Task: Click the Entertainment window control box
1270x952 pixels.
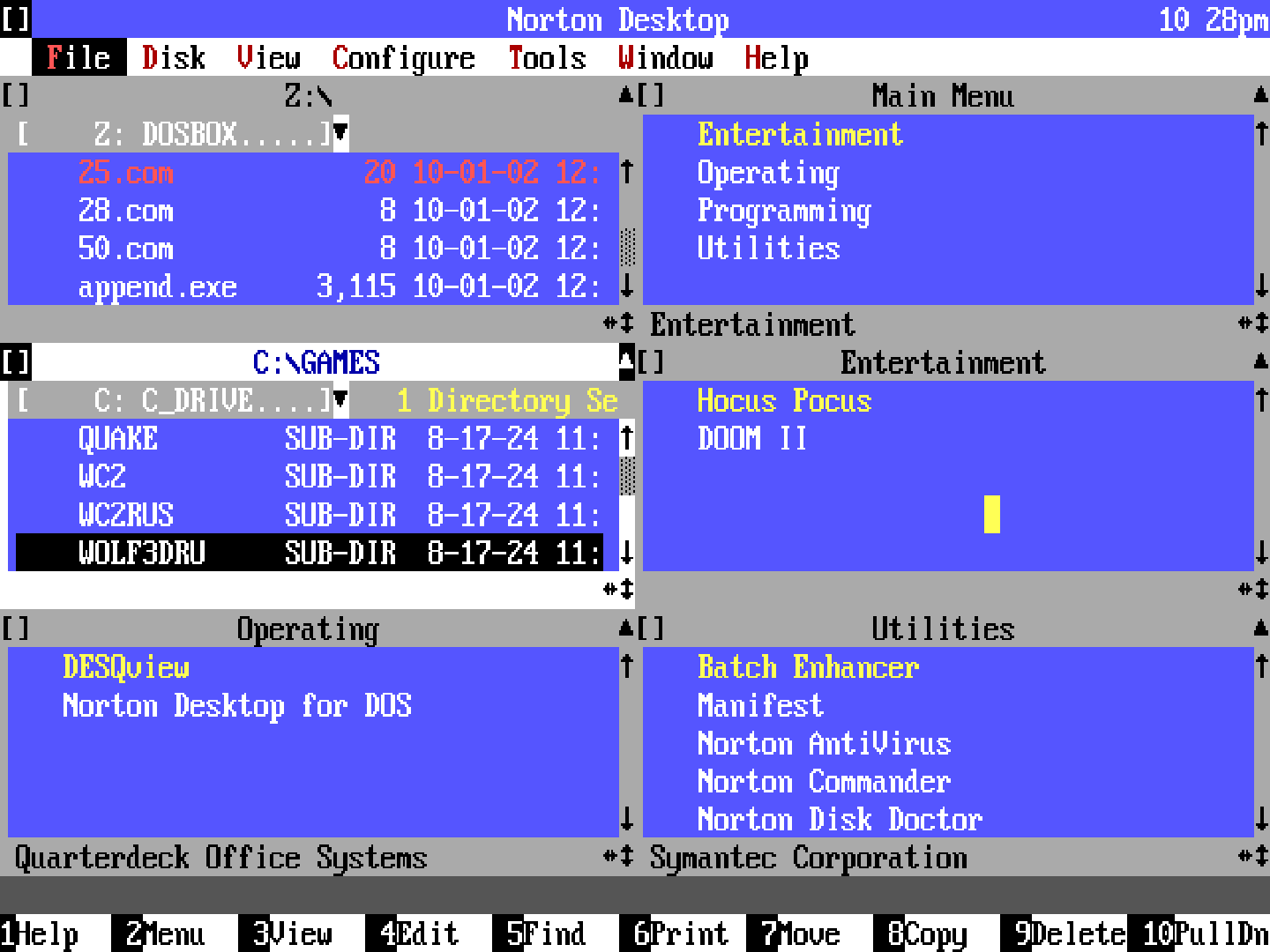Action: 651,362
